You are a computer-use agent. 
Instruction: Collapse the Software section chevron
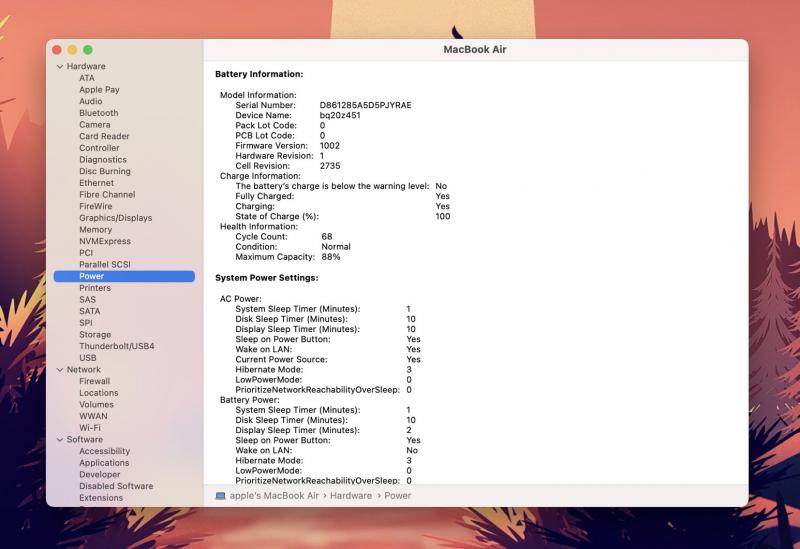point(60,439)
